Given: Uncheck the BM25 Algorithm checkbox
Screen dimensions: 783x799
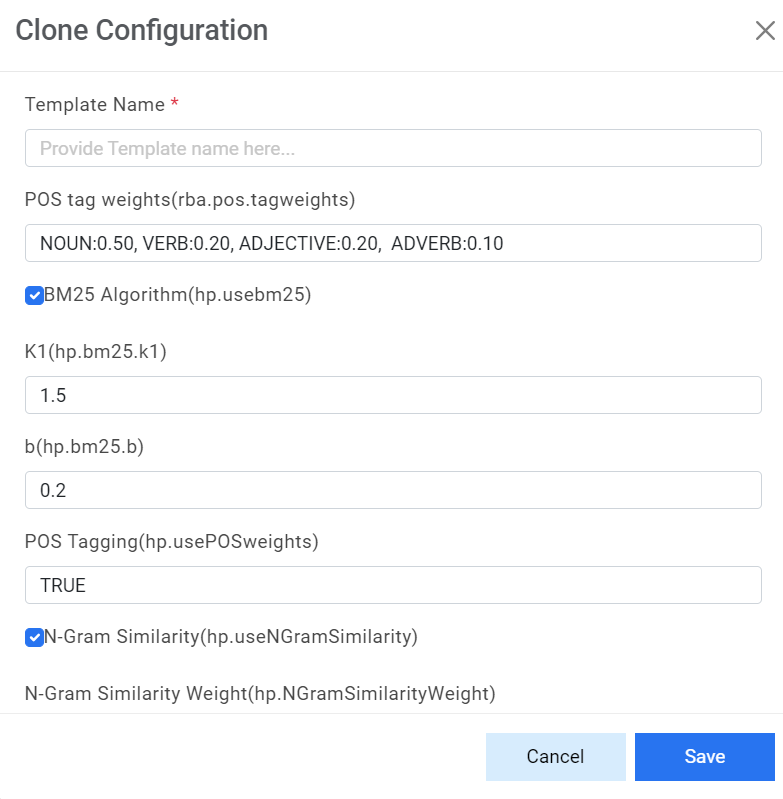Looking at the screenshot, I should click(x=34, y=296).
